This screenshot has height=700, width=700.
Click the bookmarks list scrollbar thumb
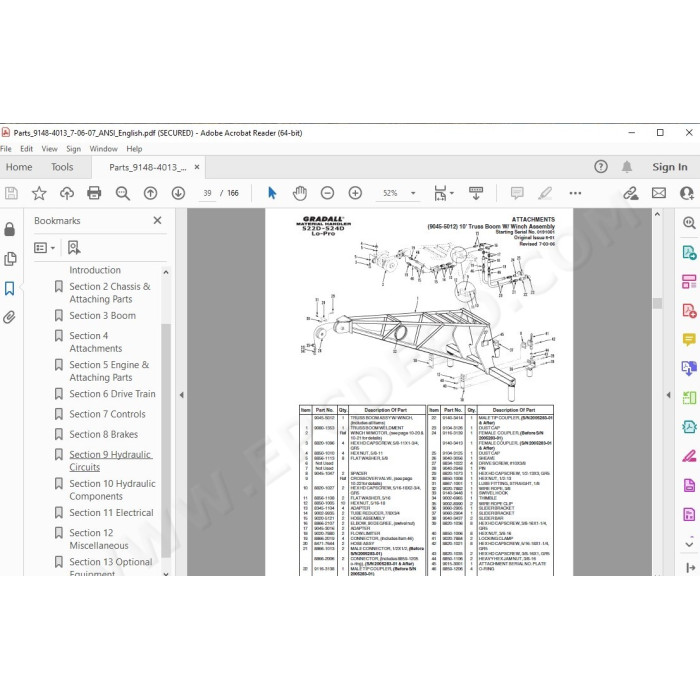tap(166, 440)
